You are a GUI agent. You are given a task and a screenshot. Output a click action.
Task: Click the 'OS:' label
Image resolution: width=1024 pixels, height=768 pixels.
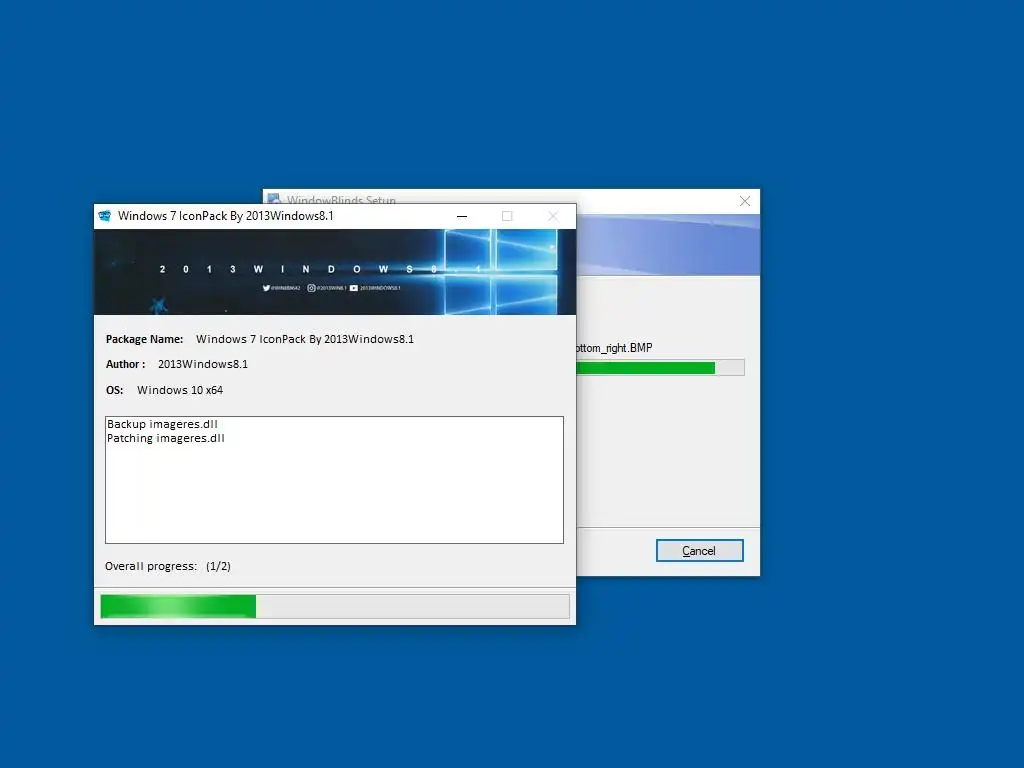(x=114, y=390)
